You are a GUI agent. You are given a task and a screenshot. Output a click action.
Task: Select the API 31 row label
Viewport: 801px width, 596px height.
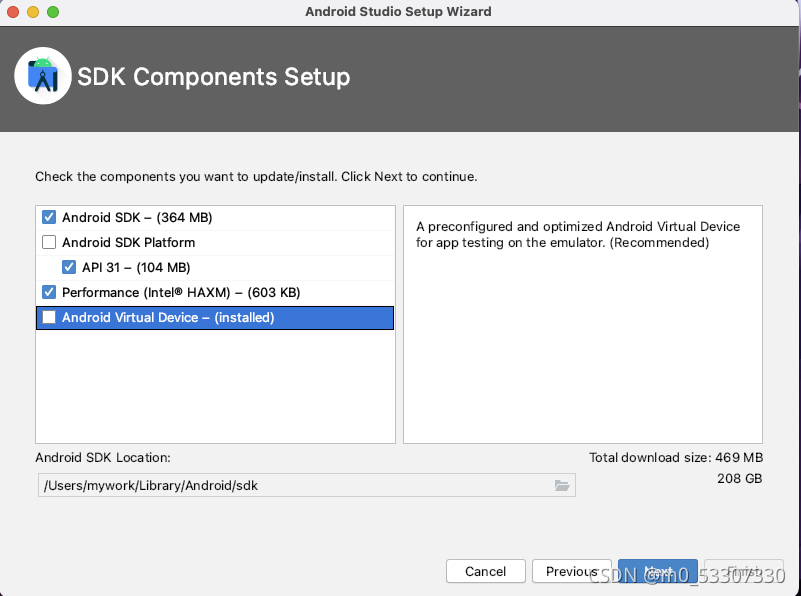(136, 267)
